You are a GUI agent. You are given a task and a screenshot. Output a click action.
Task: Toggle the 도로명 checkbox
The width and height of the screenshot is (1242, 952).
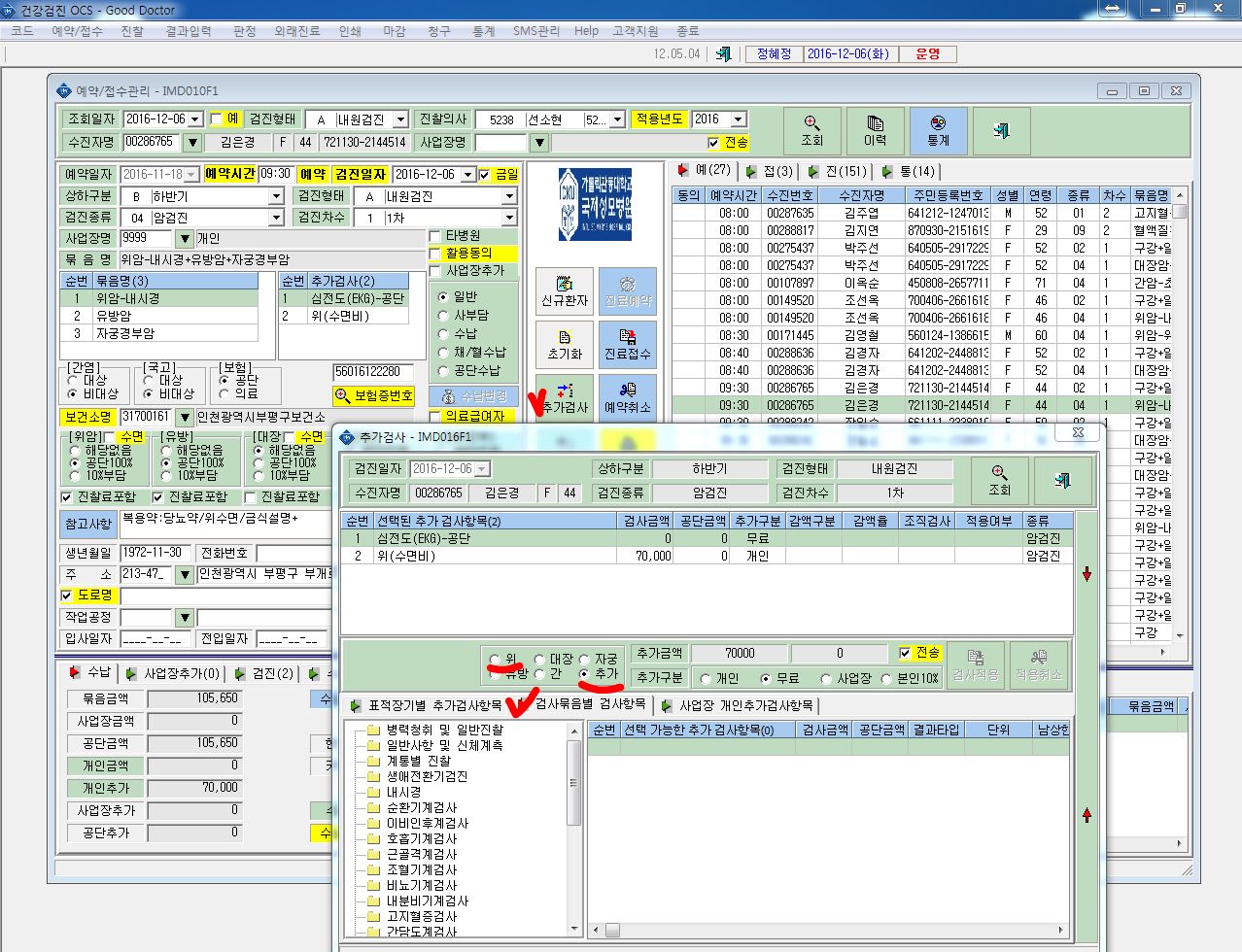[x=67, y=595]
